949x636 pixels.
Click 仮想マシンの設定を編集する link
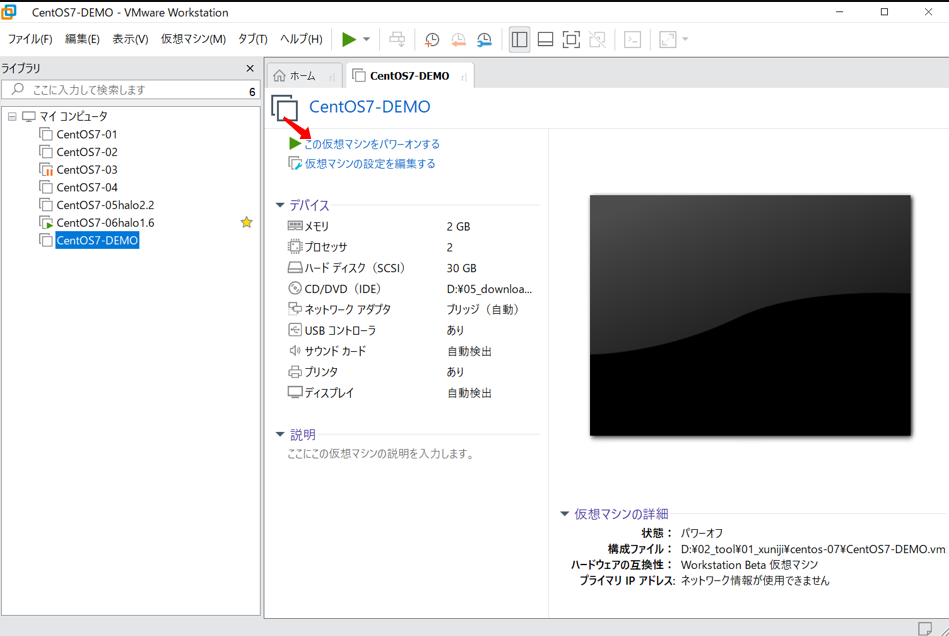(370, 163)
